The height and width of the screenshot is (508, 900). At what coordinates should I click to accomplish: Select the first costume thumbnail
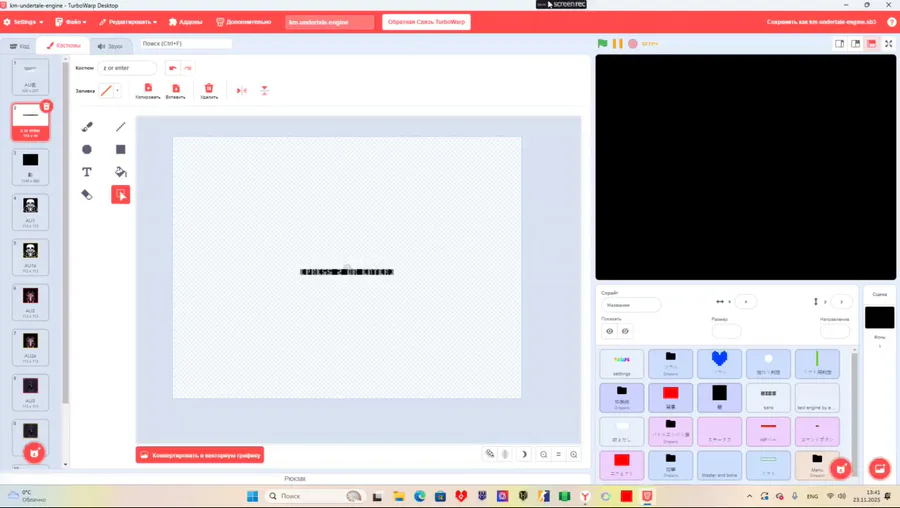(x=30, y=77)
